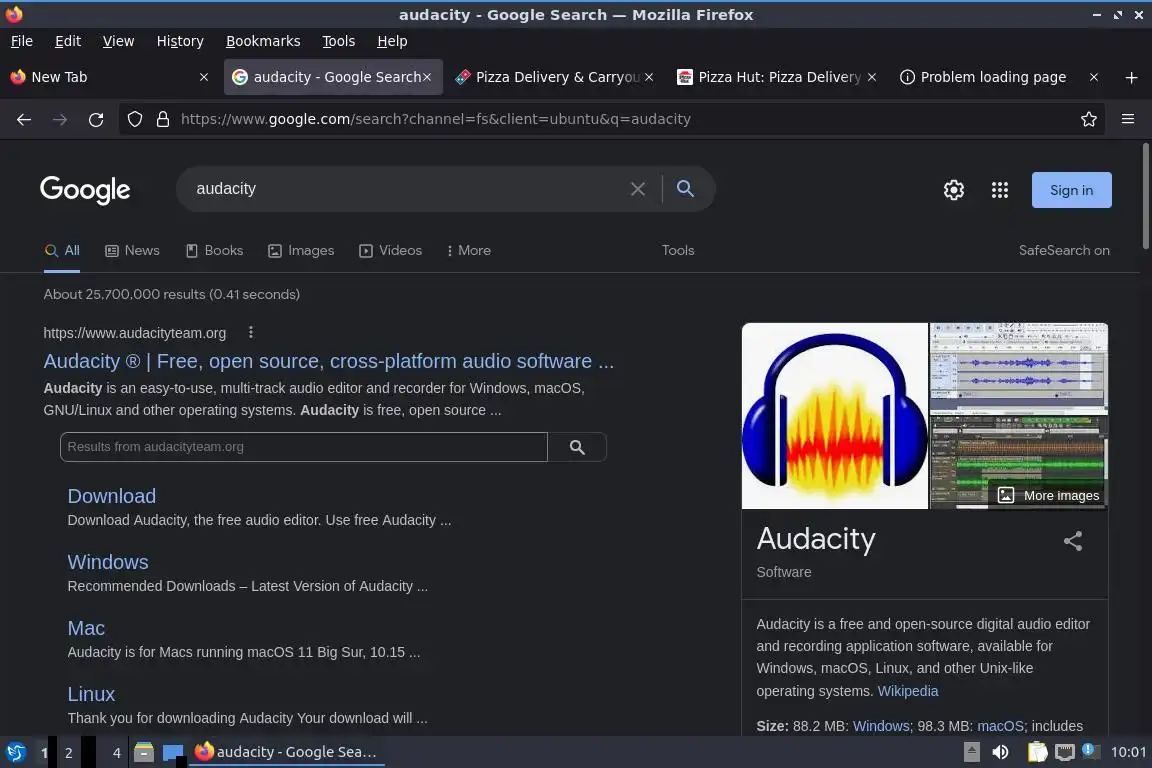Open the Bookmarks menu
This screenshot has width=1152, height=768.
(x=263, y=41)
